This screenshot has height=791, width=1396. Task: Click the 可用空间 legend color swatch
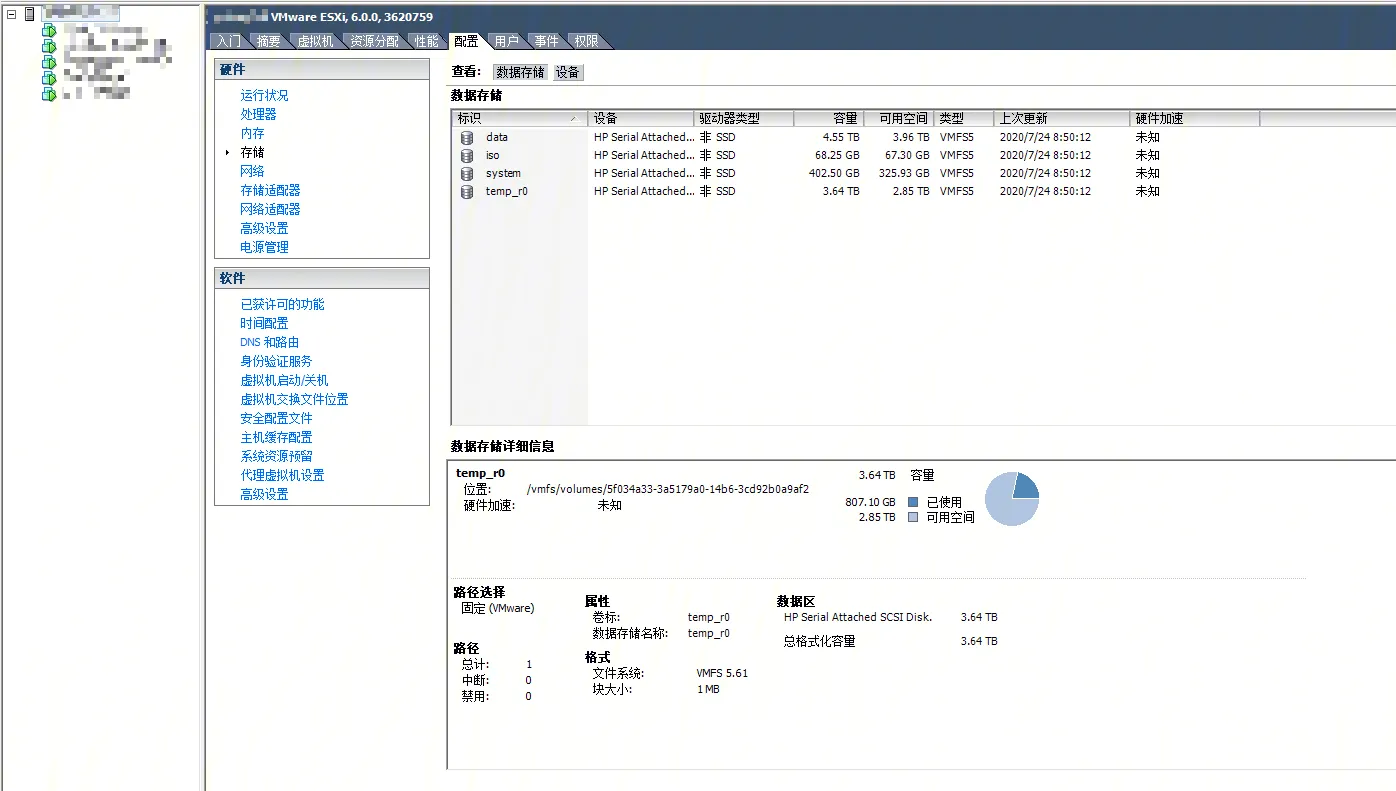pyautogui.click(x=913, y=517)
